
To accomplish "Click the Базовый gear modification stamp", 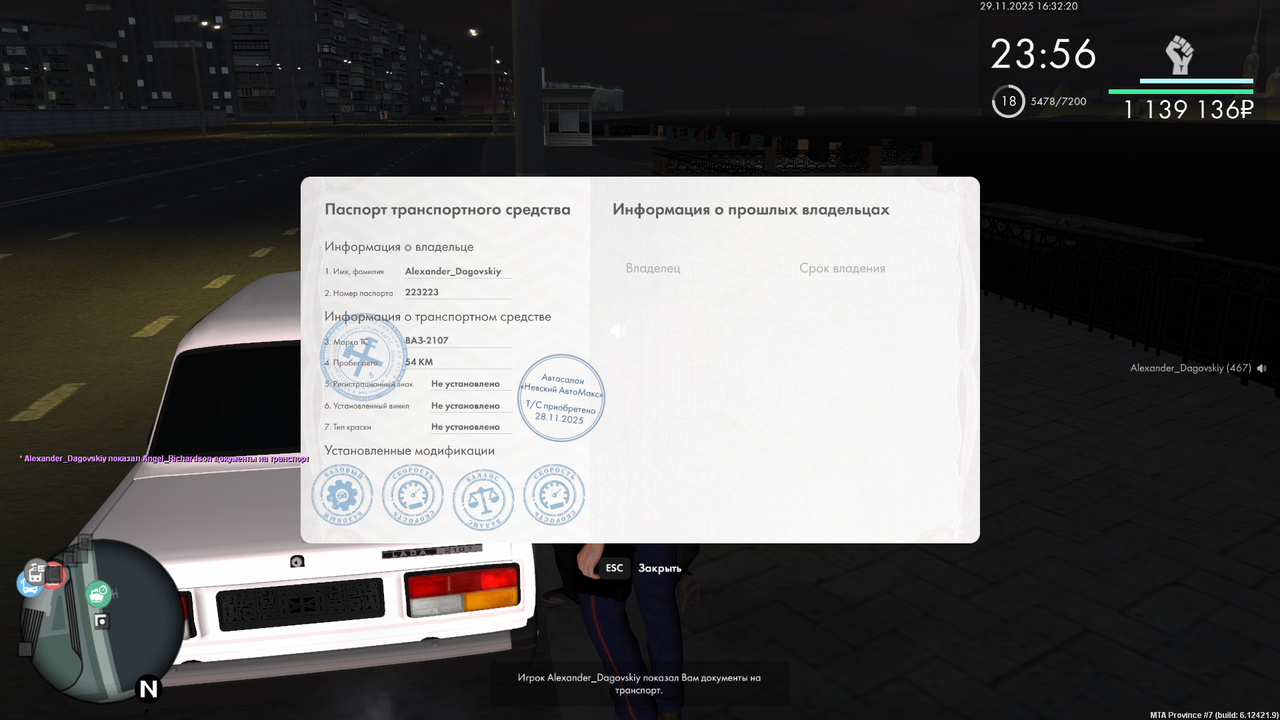I will point(342,495).
